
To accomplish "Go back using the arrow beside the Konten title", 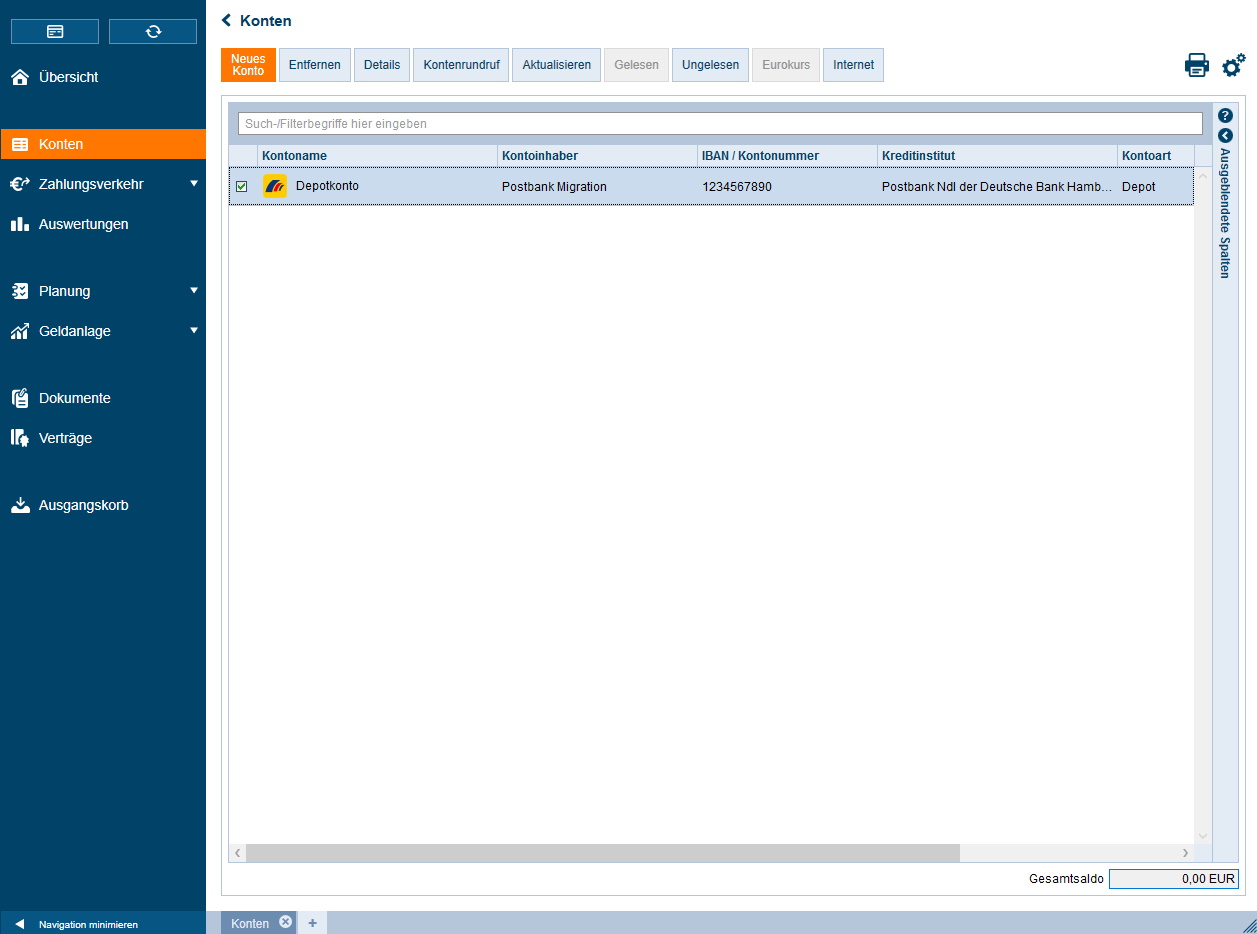I will pos(227,20).
